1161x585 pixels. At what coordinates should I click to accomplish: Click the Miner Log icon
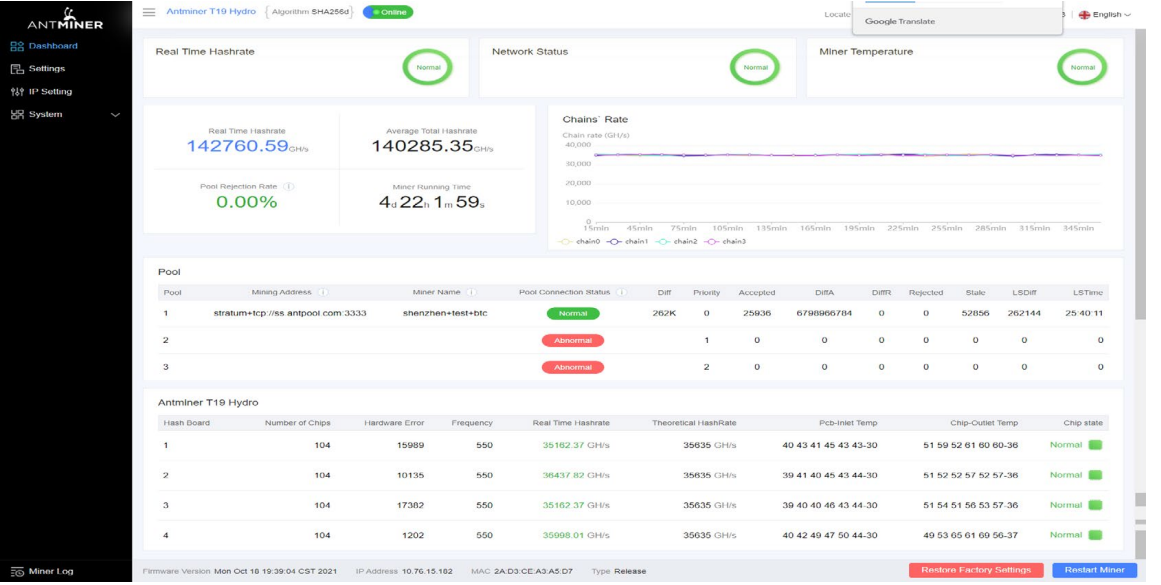tap(17, 572)
